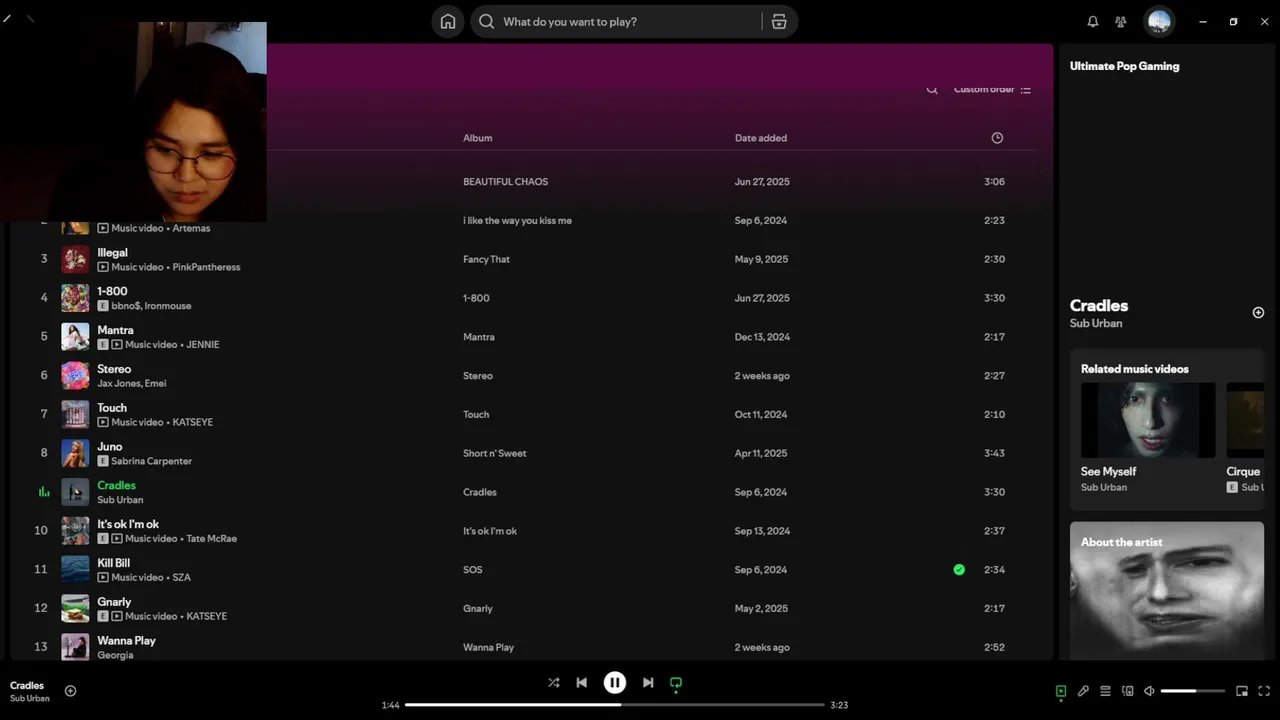Click the Juno track cover art
Screen dimensions: 1280x720
(75, 453)
